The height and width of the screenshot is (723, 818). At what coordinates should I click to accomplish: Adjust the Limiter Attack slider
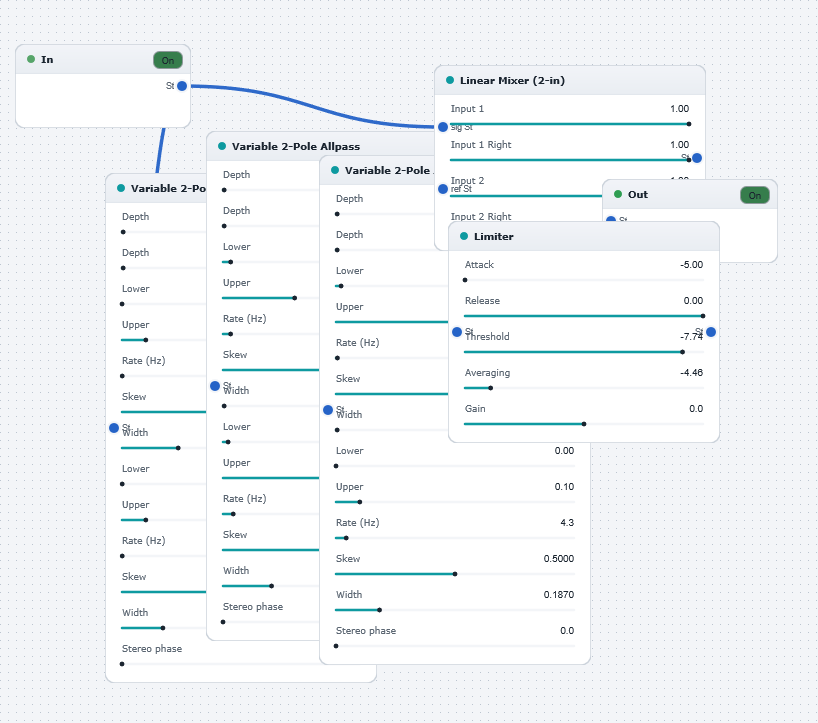point(584,280)
